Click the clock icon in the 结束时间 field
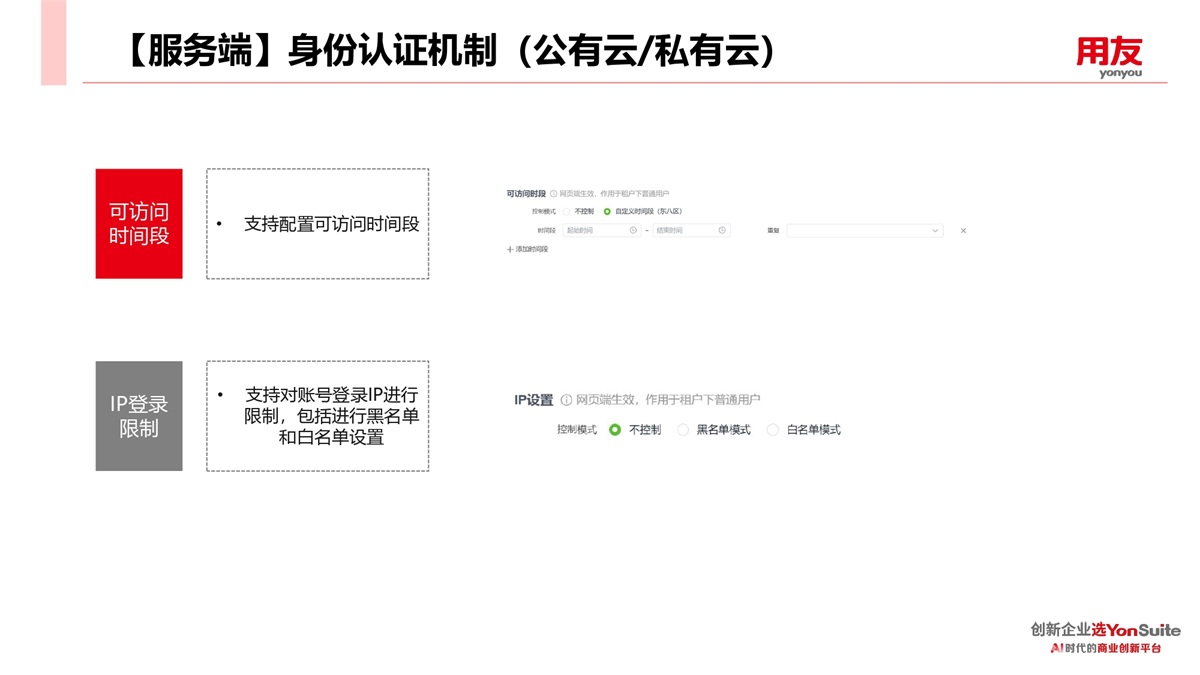The width and height of the screenshot is (1200, 675). click(x=722, y=230)
